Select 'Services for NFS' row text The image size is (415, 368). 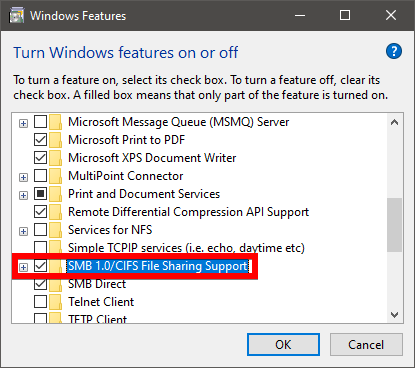tap(110, 230)
